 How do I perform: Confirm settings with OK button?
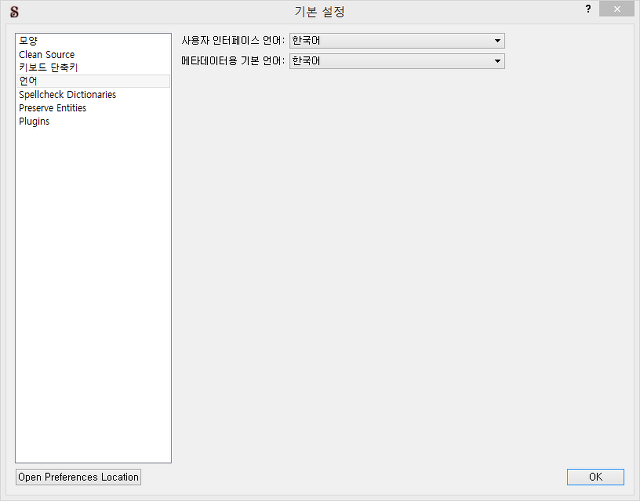tap(596, 477)
